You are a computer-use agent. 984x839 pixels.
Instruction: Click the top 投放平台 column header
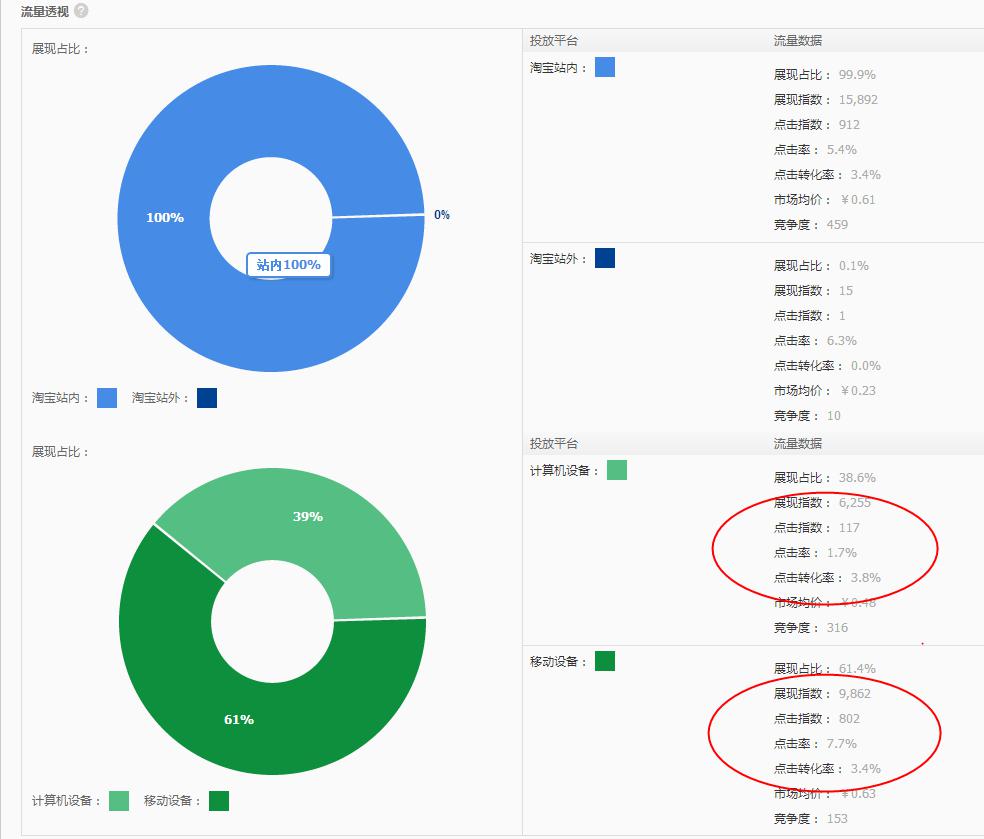[554, 40]
